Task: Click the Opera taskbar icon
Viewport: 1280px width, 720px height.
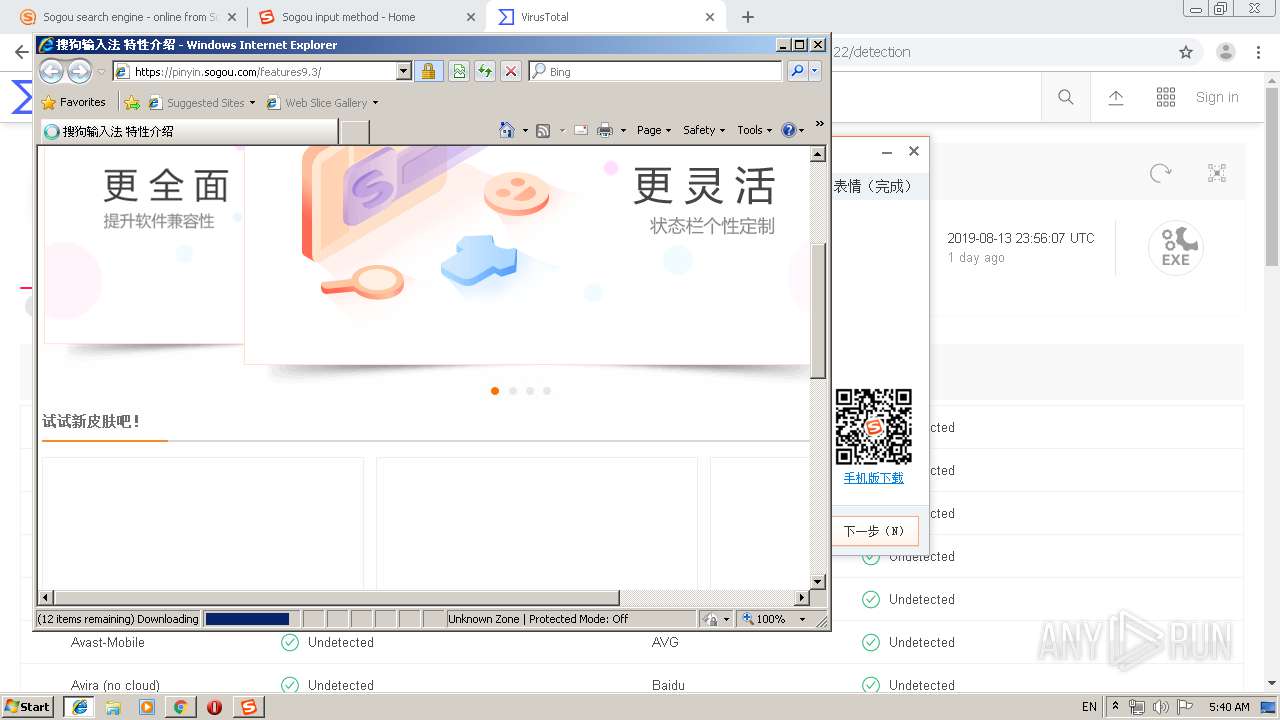Action: tap(214, 707)
